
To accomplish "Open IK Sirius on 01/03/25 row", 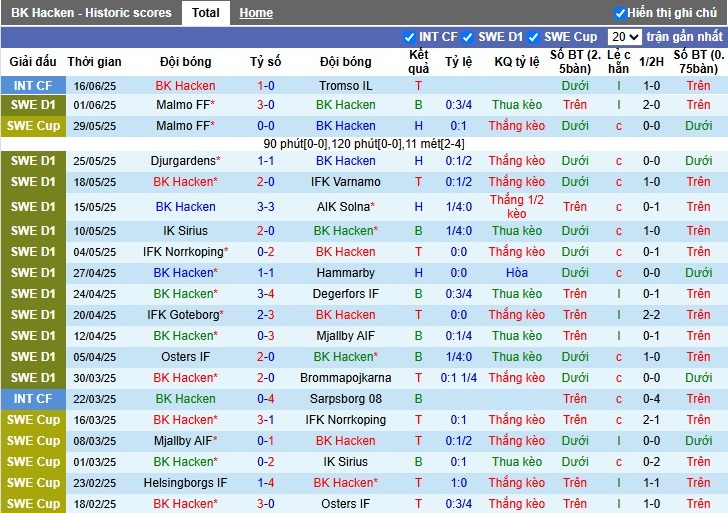I will point(345,462).
